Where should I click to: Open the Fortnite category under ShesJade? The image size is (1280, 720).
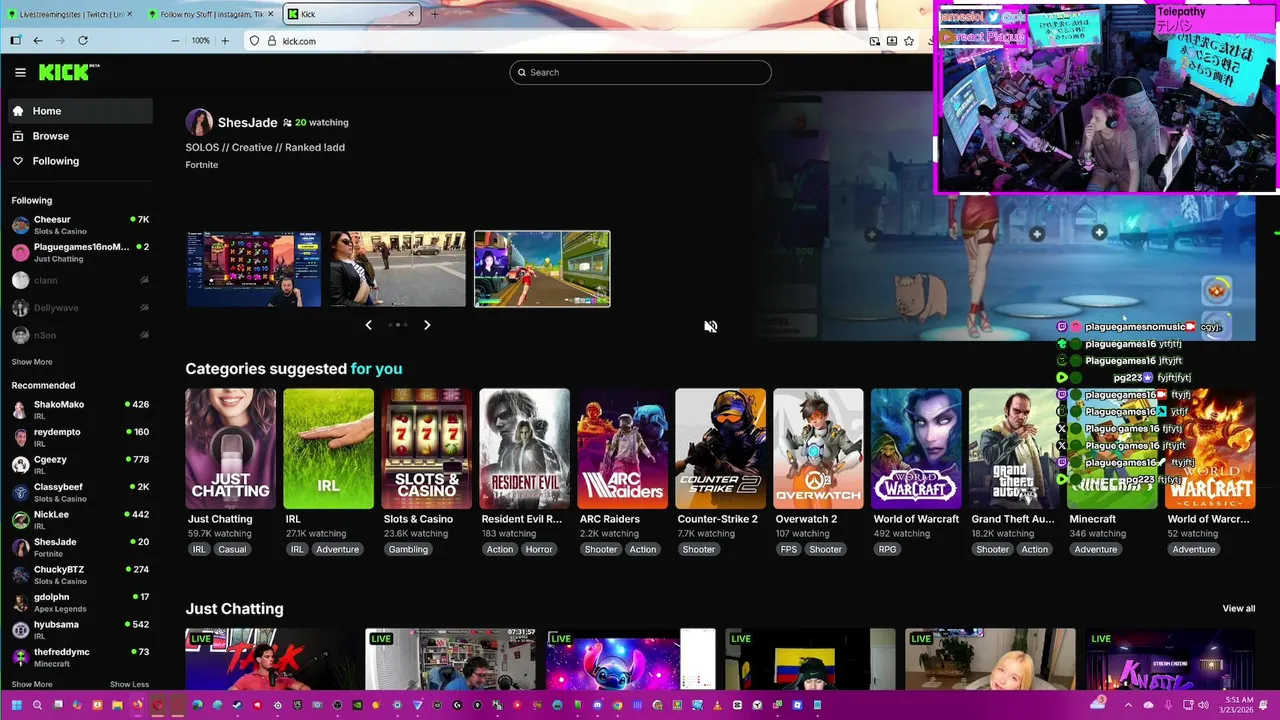(202, 165)
